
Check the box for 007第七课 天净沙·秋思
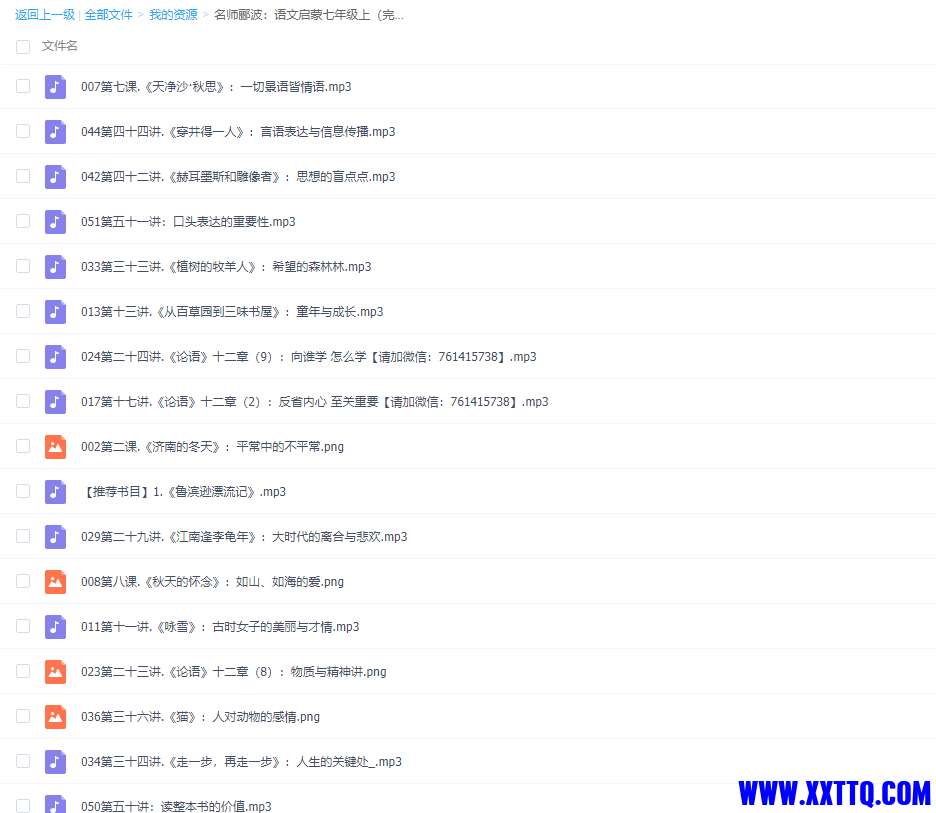[x=23, y=86]
